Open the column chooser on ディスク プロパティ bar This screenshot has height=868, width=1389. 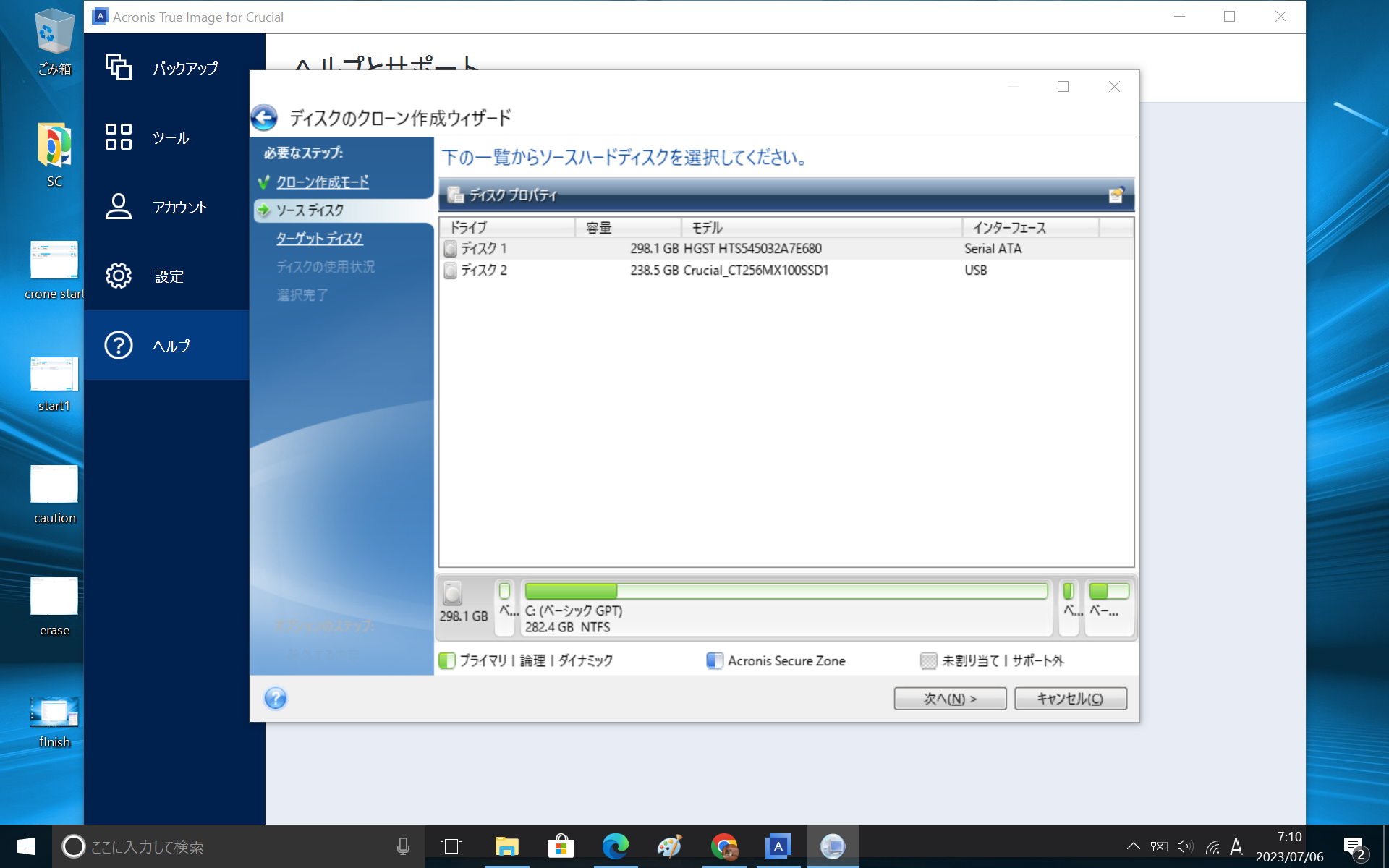[1117, 194]
